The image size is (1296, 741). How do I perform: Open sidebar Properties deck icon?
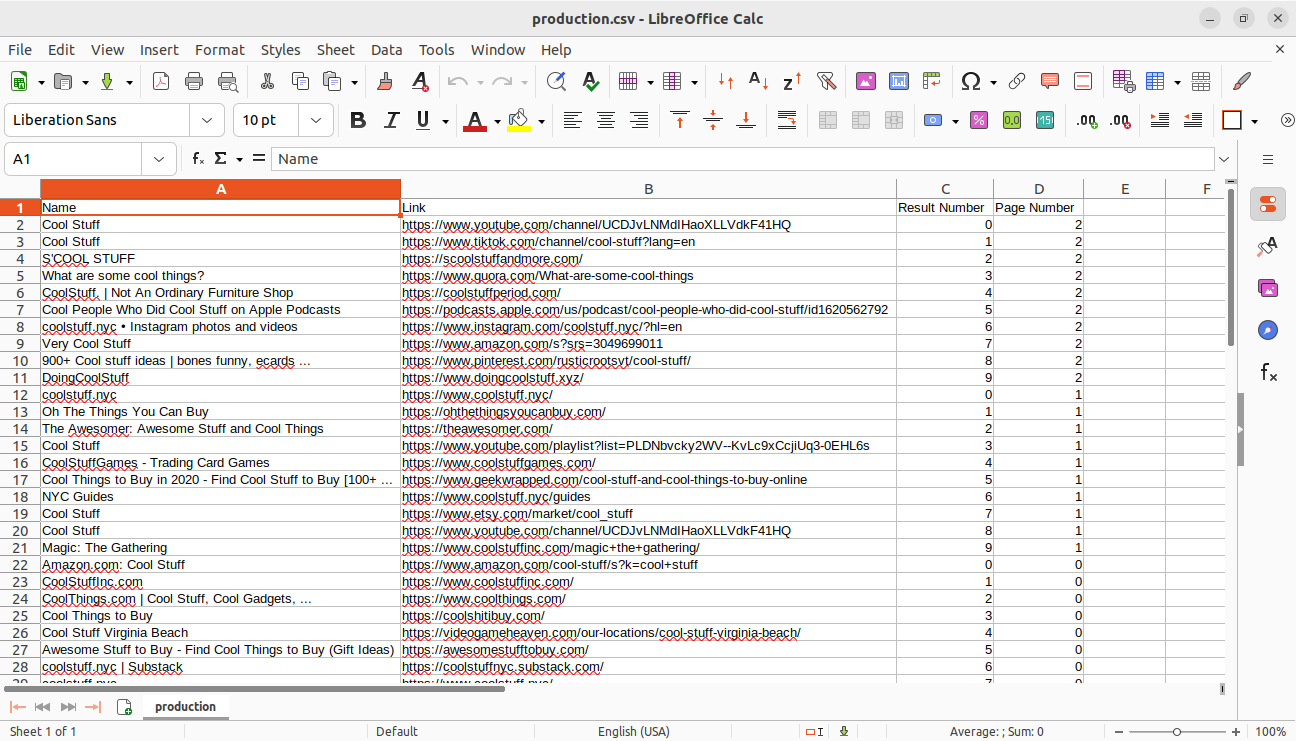click(x=1268, y=204)
